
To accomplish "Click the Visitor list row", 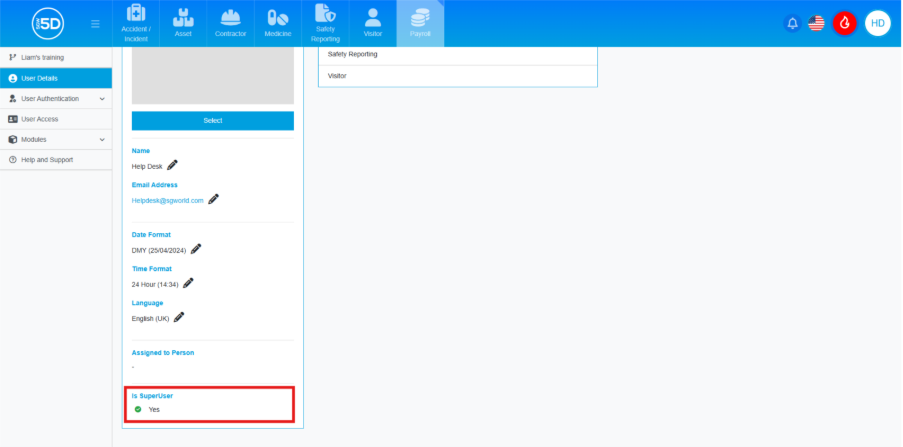I will point(458,76).
